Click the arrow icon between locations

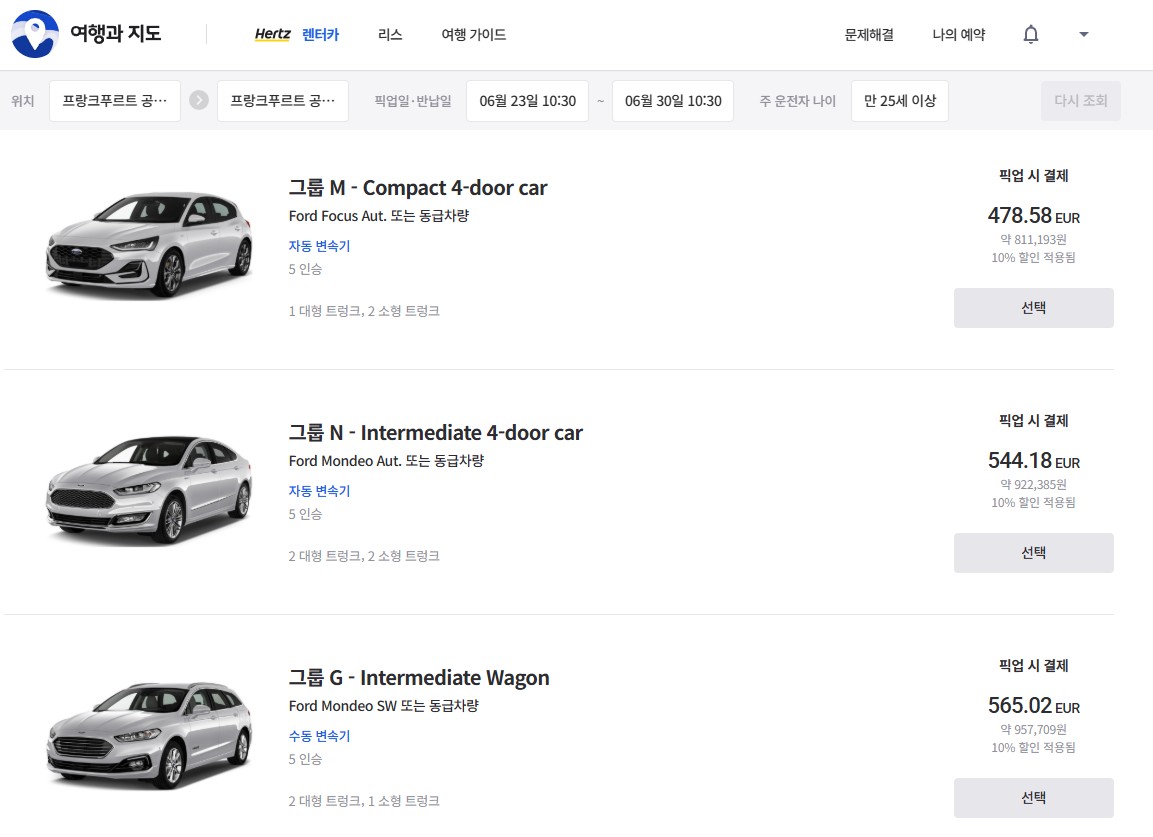[x=199, y=101]
